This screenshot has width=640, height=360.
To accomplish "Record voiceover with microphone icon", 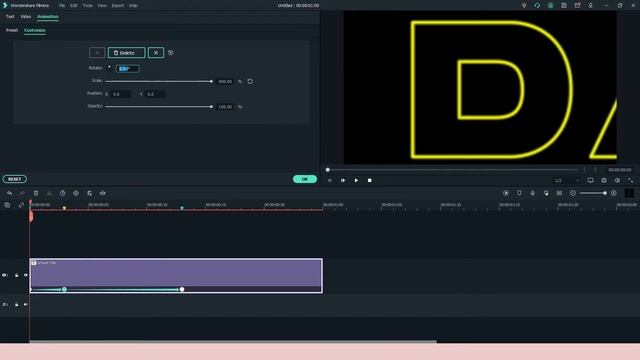I will [x=533, y=193].
